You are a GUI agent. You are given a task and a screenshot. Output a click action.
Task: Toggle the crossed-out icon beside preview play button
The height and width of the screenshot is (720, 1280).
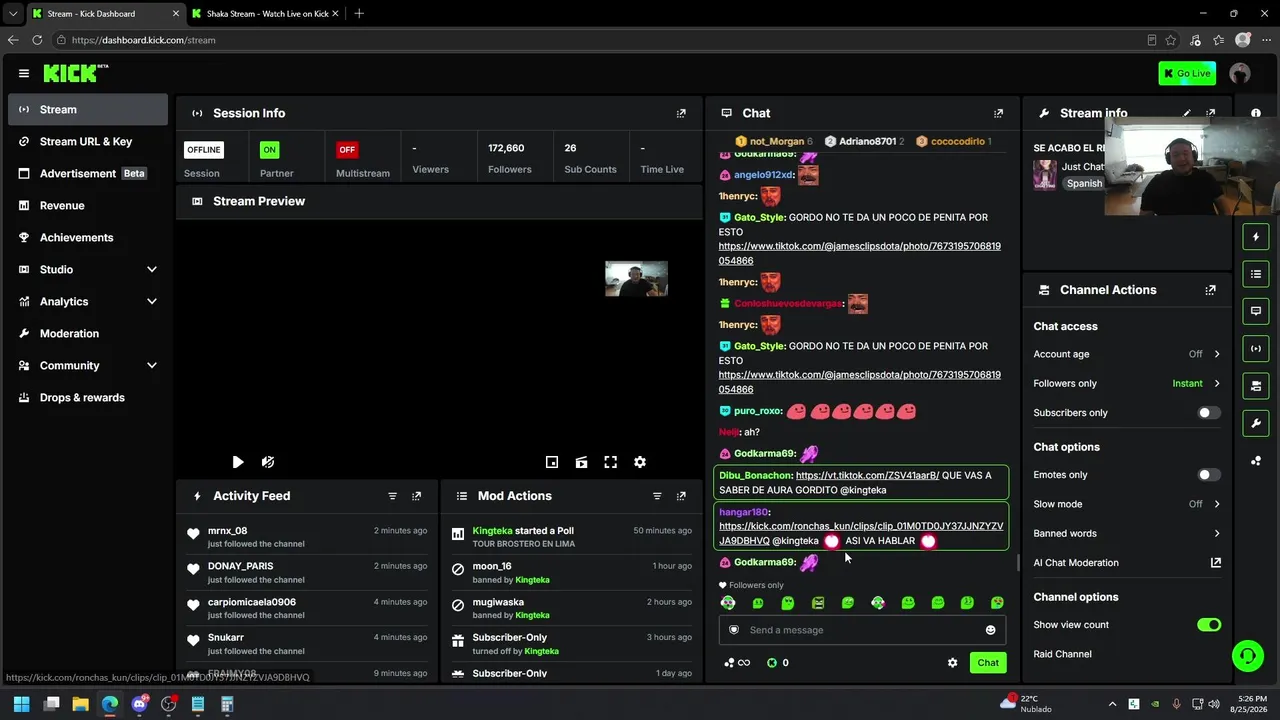(x=268, y=462)
